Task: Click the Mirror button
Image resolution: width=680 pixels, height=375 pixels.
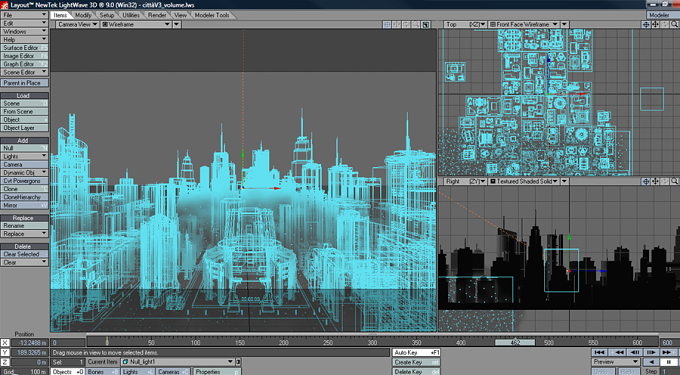Action: [x=24, y=205]
